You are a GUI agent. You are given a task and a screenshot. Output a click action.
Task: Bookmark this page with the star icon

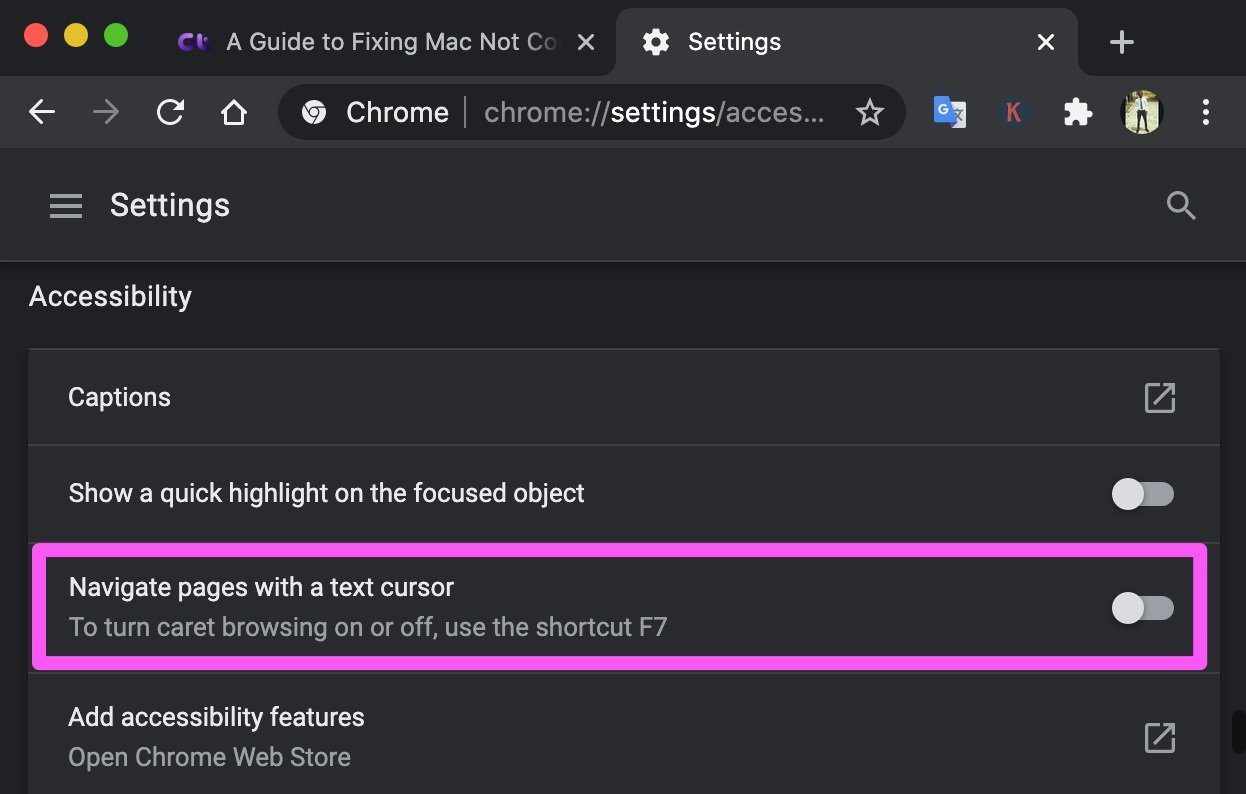coord(870,113)
